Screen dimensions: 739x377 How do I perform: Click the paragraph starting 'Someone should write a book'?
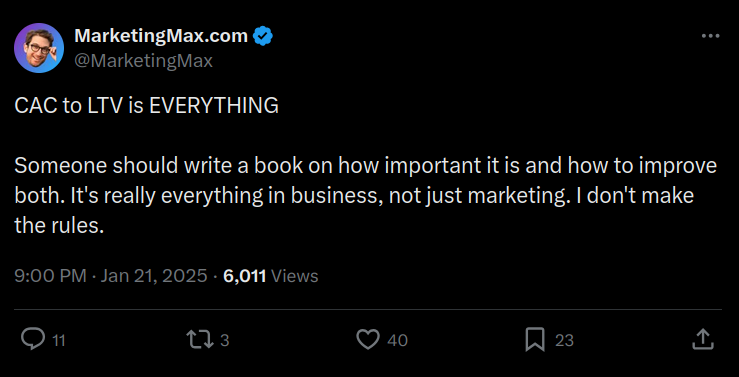tap(366, 196)
